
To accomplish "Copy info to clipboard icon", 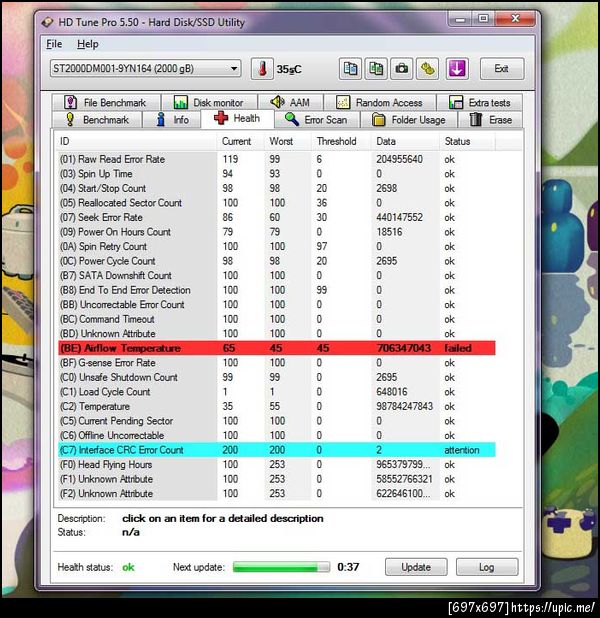I will (x=350, y=69).
